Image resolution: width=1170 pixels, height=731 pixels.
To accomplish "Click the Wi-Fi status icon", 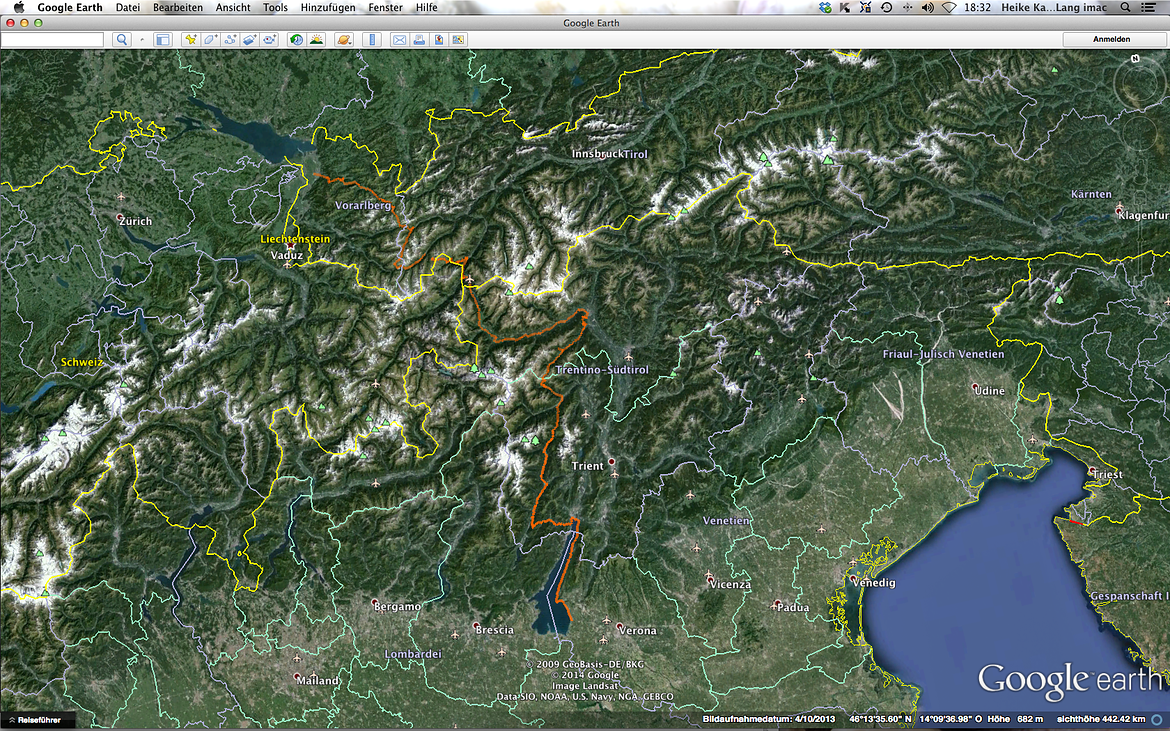I will [x=949, y=7].
